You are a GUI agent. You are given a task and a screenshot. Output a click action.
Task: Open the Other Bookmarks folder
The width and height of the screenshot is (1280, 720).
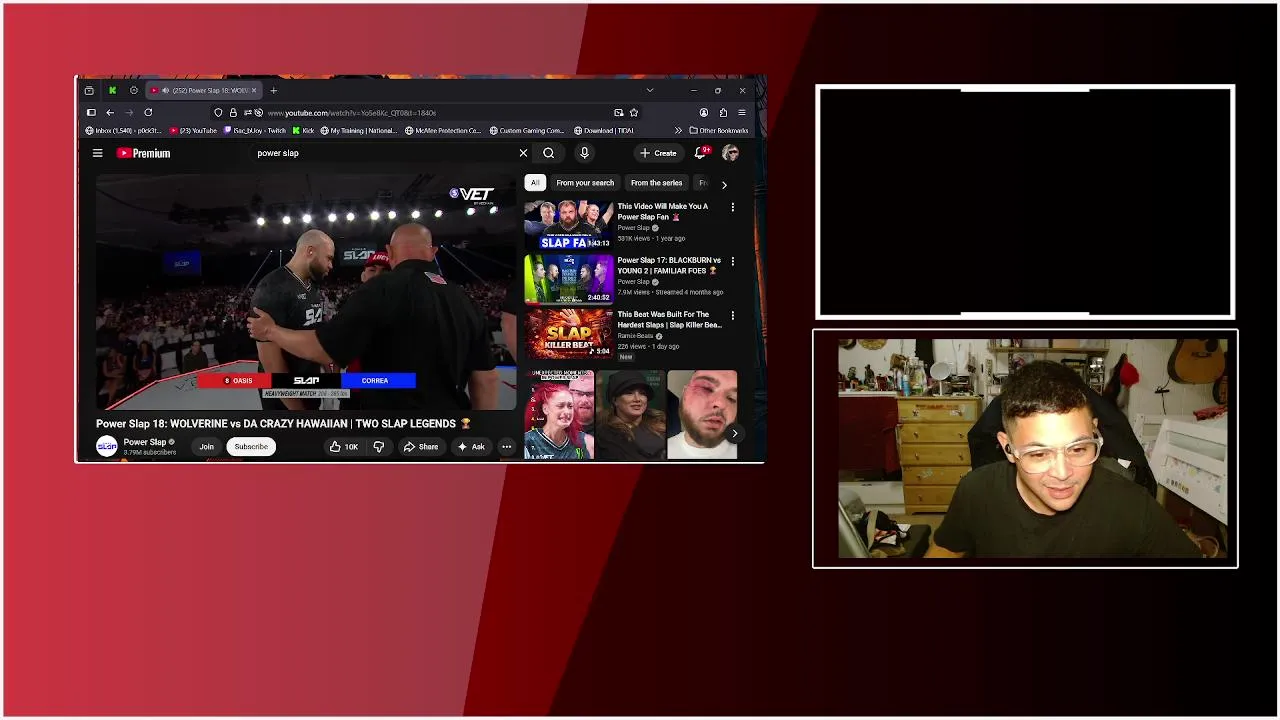tap(719, 130)
